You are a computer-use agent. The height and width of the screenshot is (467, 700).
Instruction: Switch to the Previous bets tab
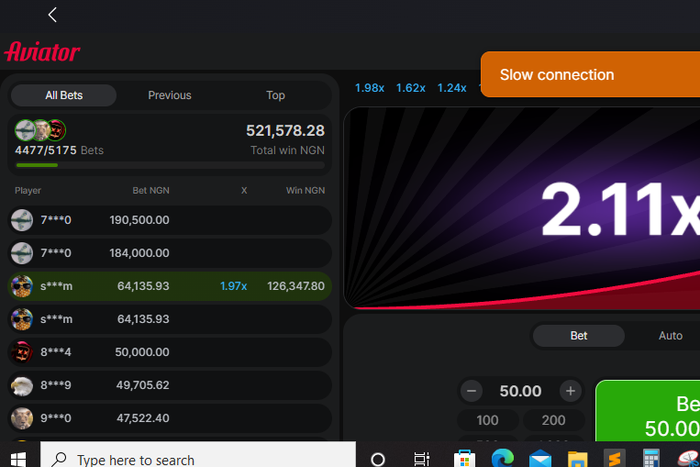click(x=169, y=95)
